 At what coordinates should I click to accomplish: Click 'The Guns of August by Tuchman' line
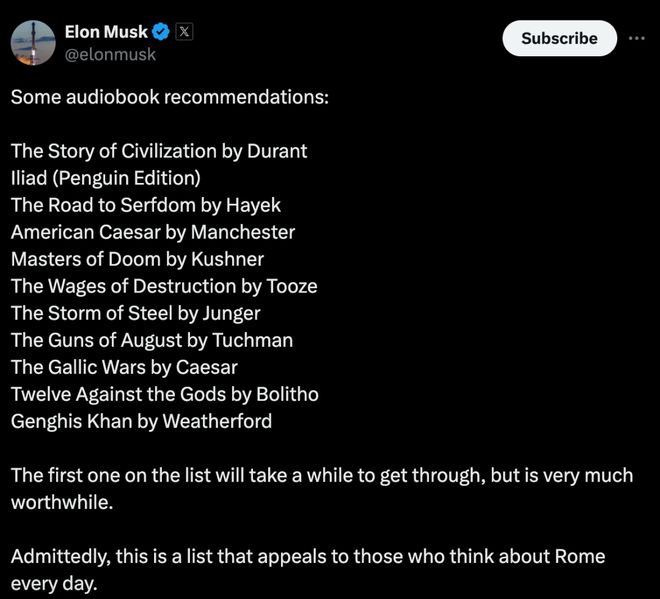152,341
